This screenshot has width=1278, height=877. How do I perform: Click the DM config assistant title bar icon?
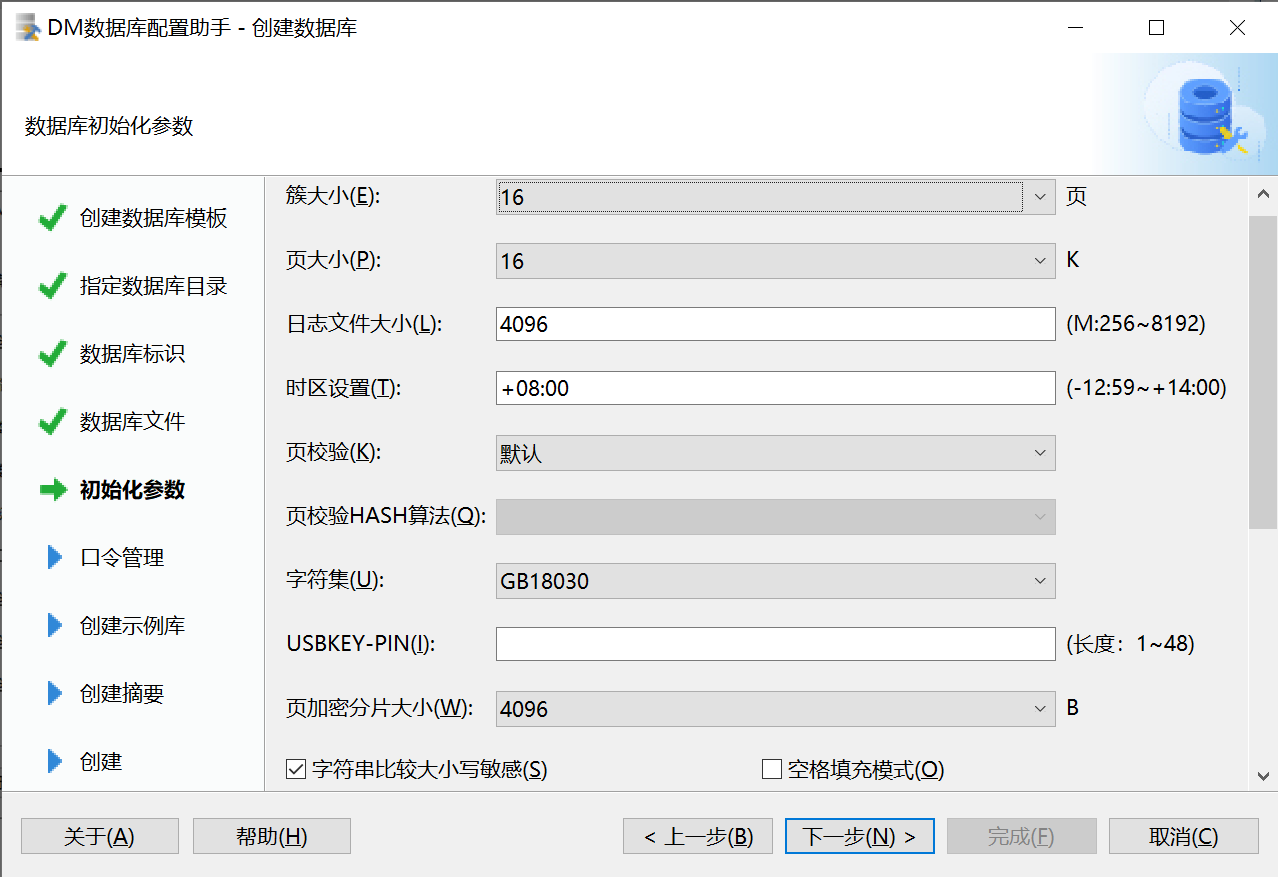point(28,28)
